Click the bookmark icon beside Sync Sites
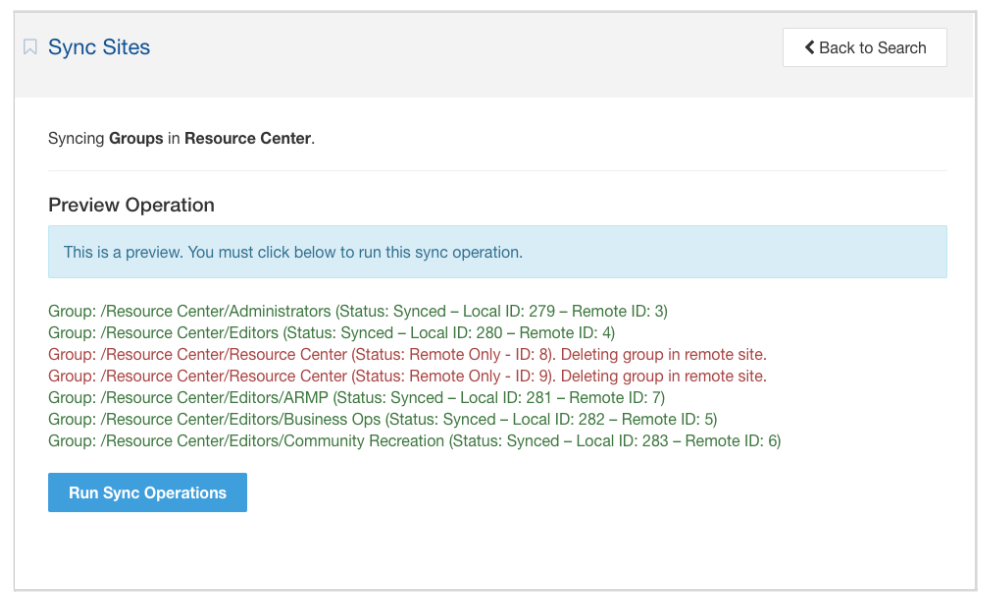Image resolution: width=994 pixels, height=614 pixels. click(30, 47)
